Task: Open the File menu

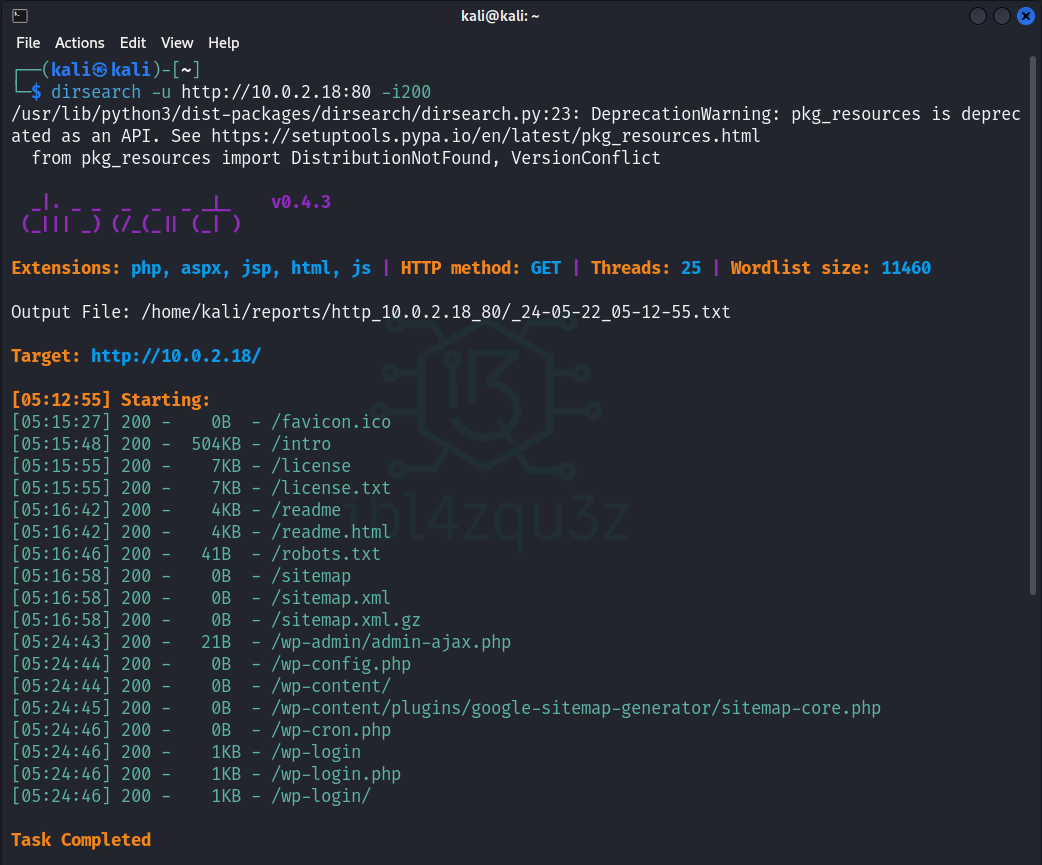Action: (x=28, y=43)
